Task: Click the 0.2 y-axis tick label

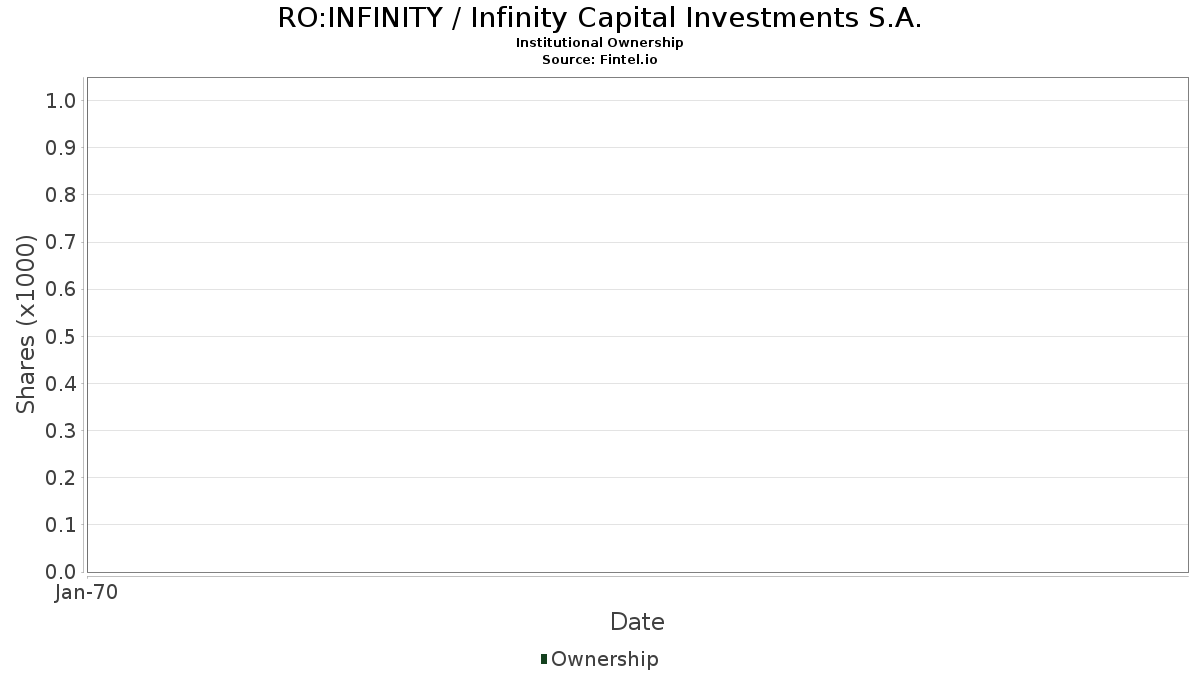Action: (61, 477)
